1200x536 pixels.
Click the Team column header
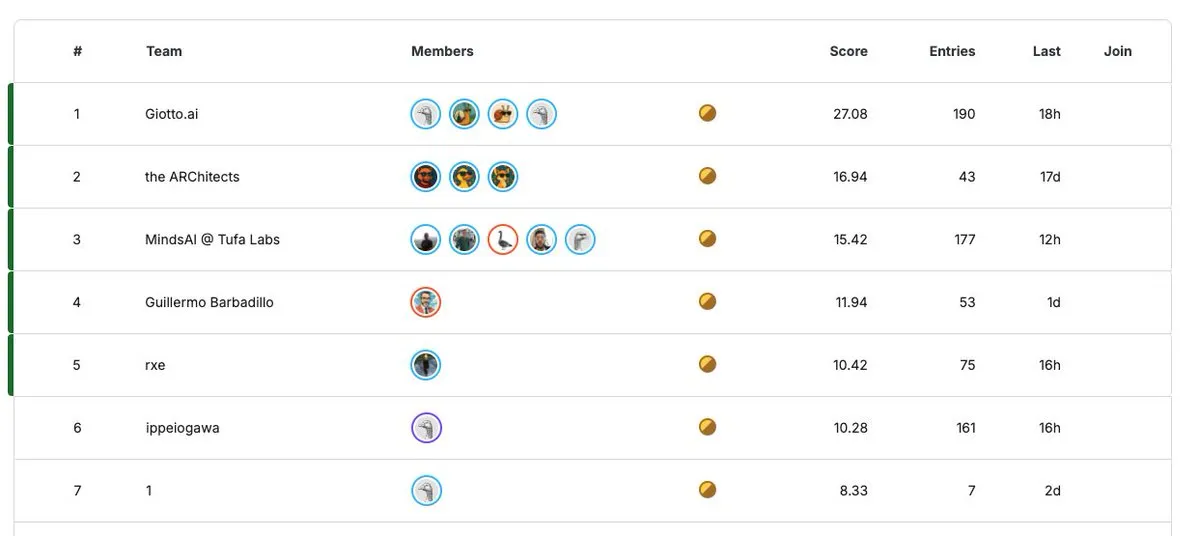164,51
